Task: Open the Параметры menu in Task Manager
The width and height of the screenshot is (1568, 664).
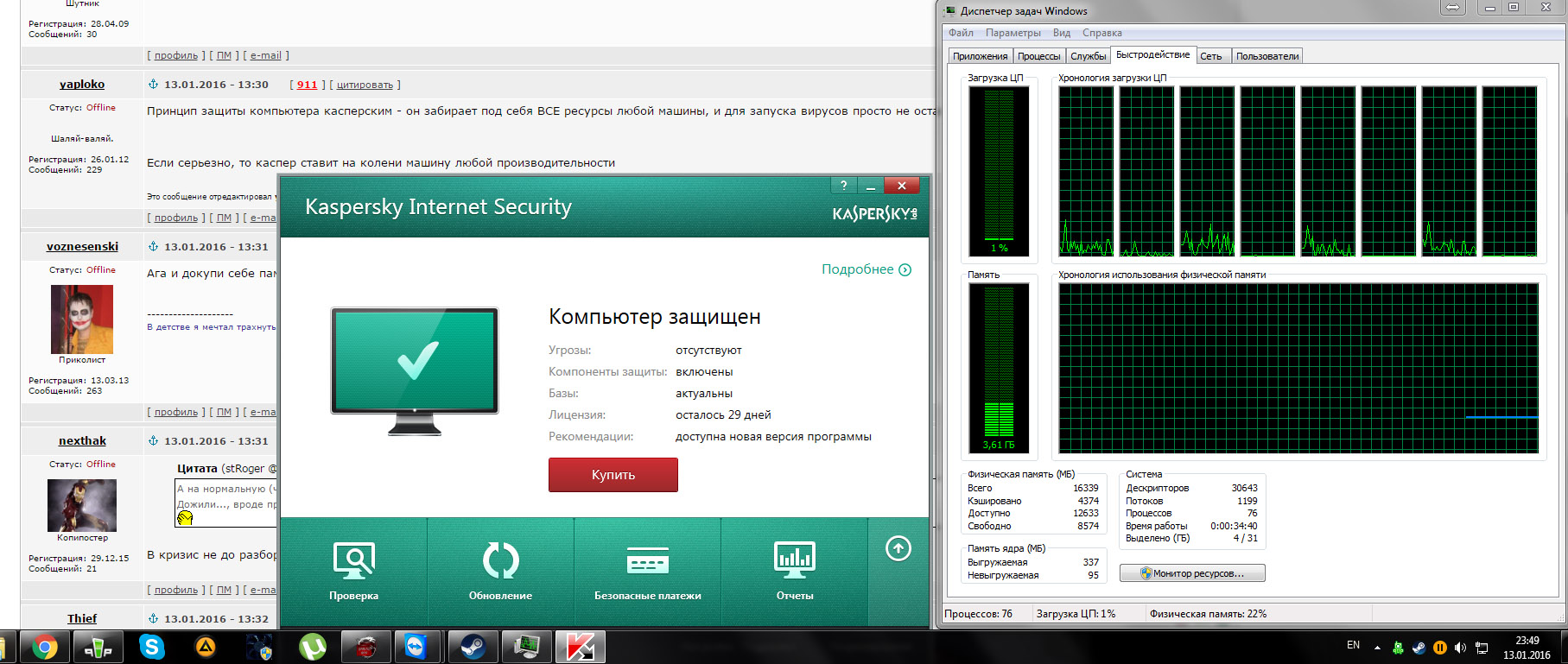Action: pos(1013,33)
